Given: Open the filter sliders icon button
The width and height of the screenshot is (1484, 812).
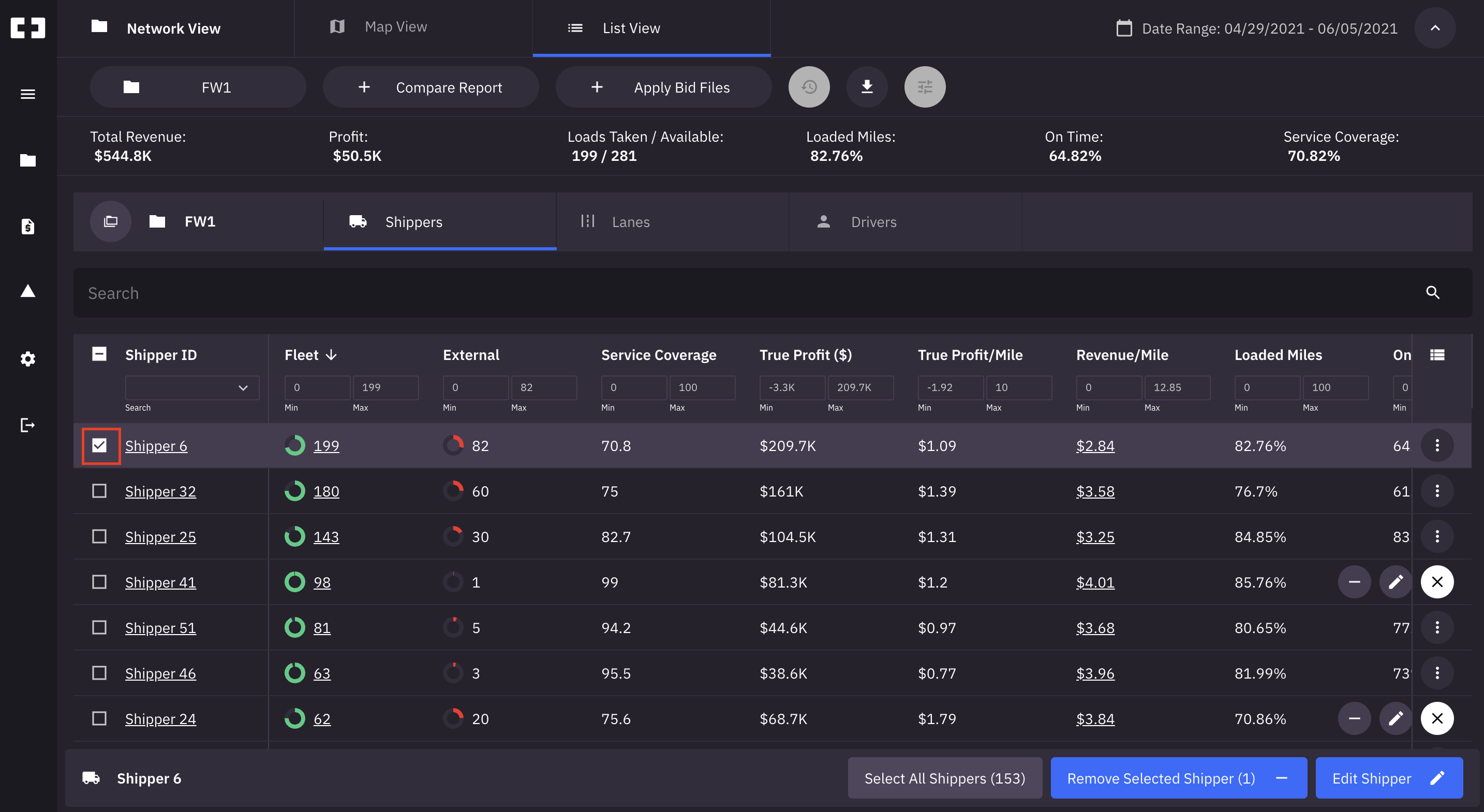Looking at the screenshot, I should click(x=925, y=87).
